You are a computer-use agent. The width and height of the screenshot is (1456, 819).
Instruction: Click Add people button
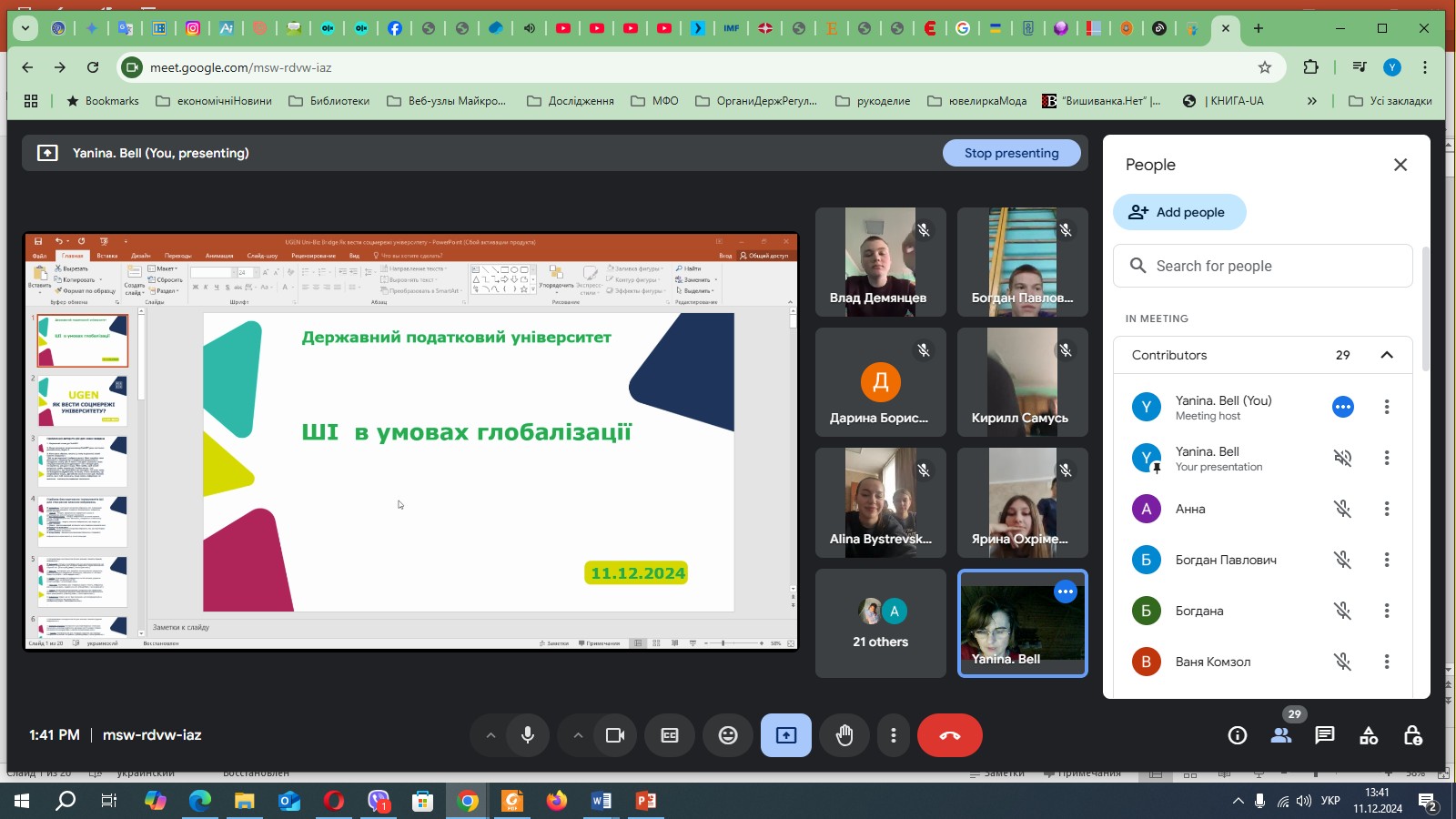1179,212
